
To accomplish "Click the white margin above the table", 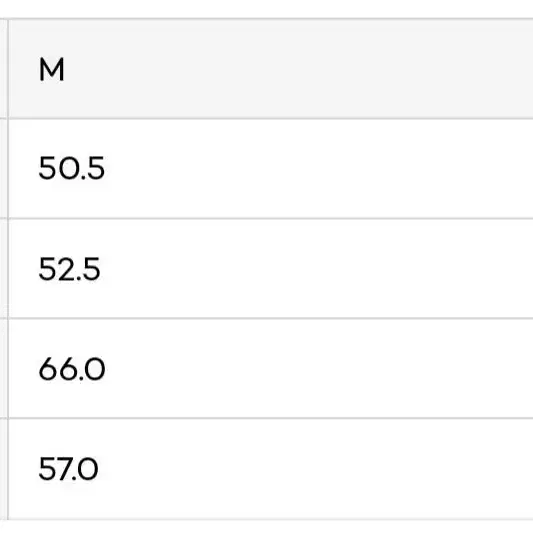I will point(266,9).
